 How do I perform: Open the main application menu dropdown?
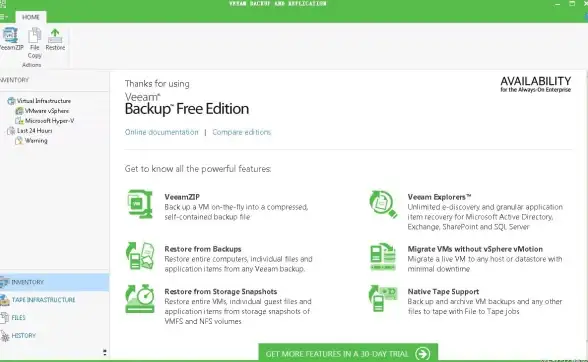pyautogui.click(x=4, y=17)
